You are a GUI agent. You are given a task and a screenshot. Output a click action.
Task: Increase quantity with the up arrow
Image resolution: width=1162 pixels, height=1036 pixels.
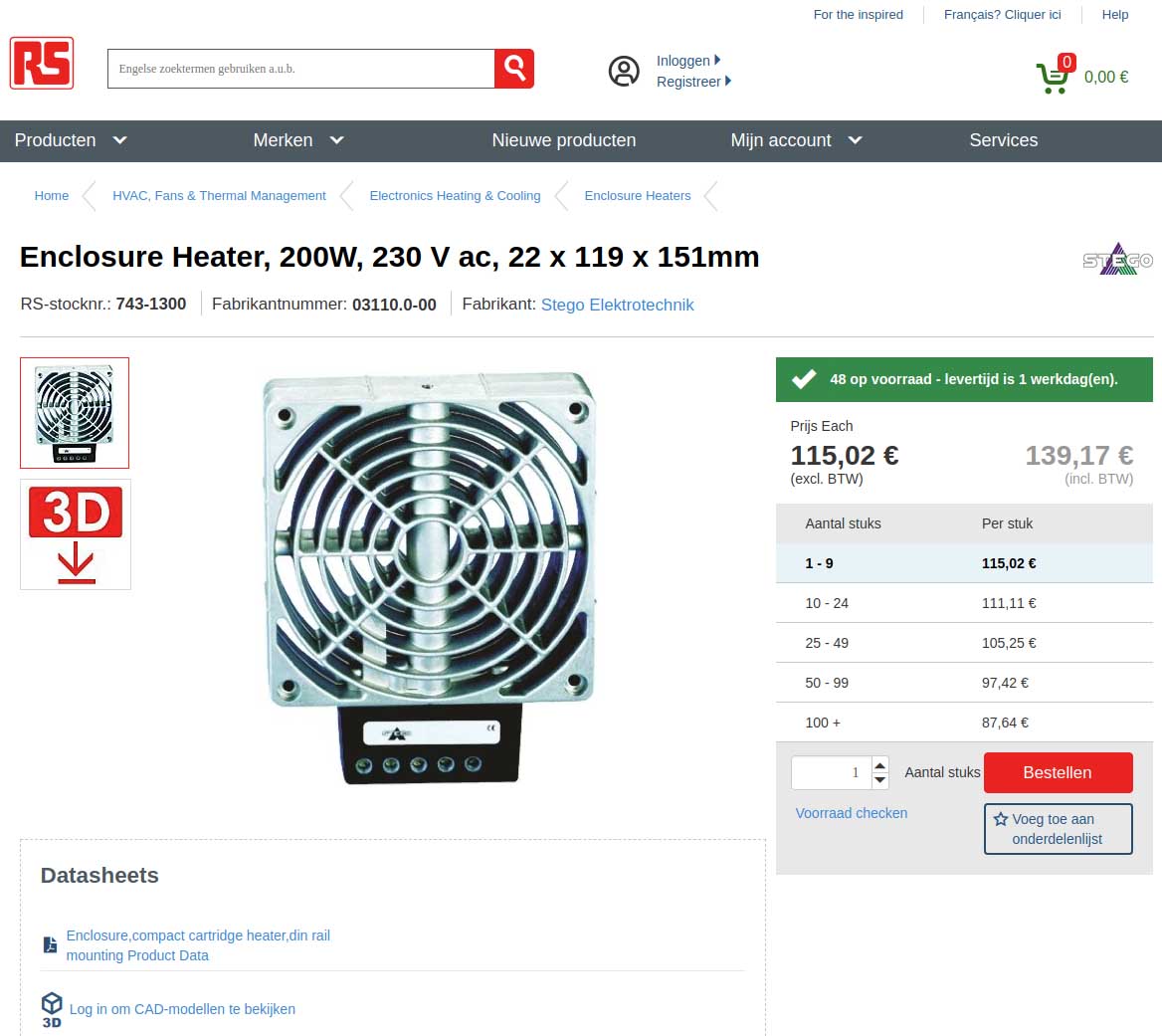879,765
